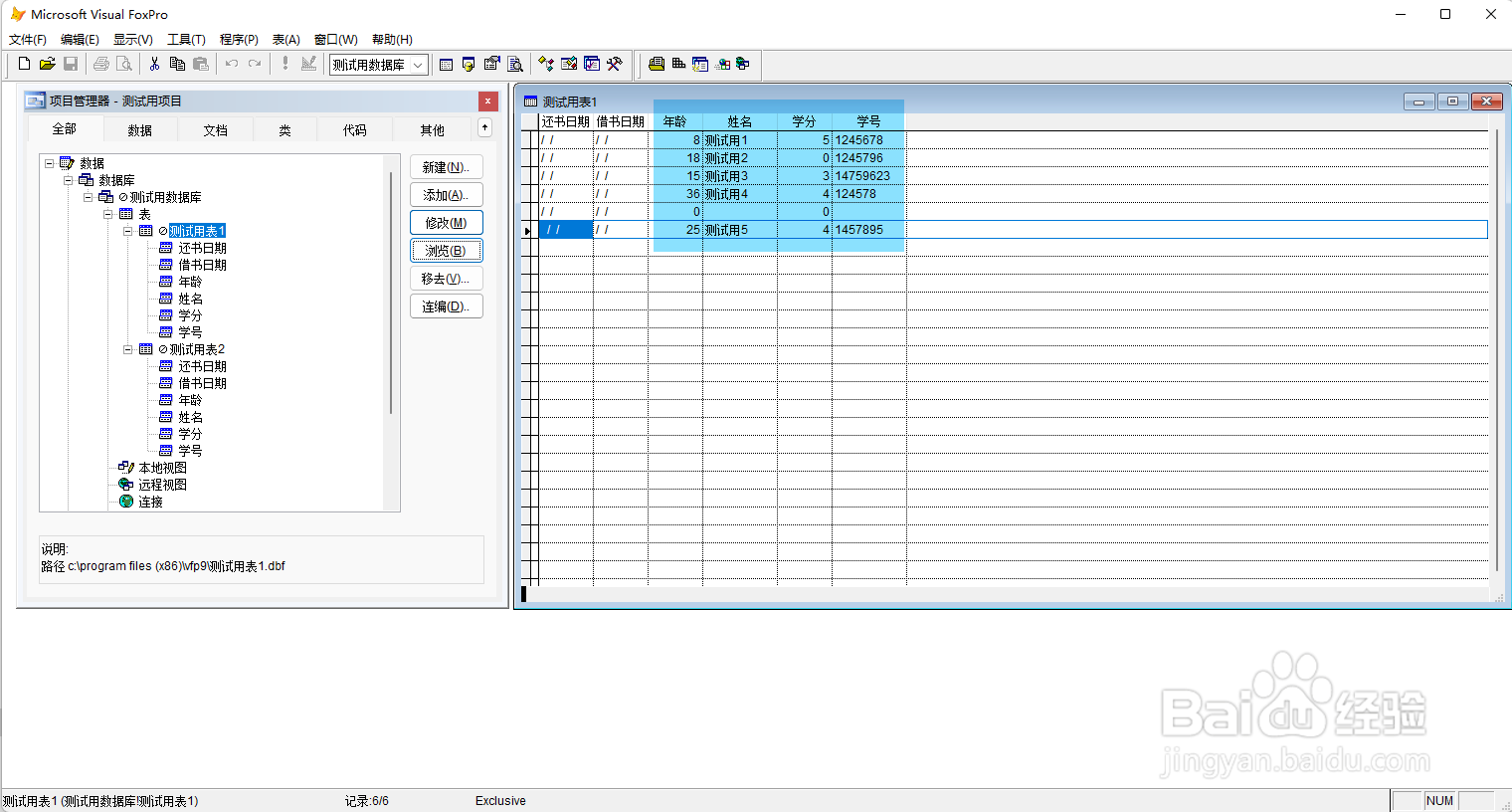Click the Copy toolbar icon
1512x812 pixels.
(177, 64)
